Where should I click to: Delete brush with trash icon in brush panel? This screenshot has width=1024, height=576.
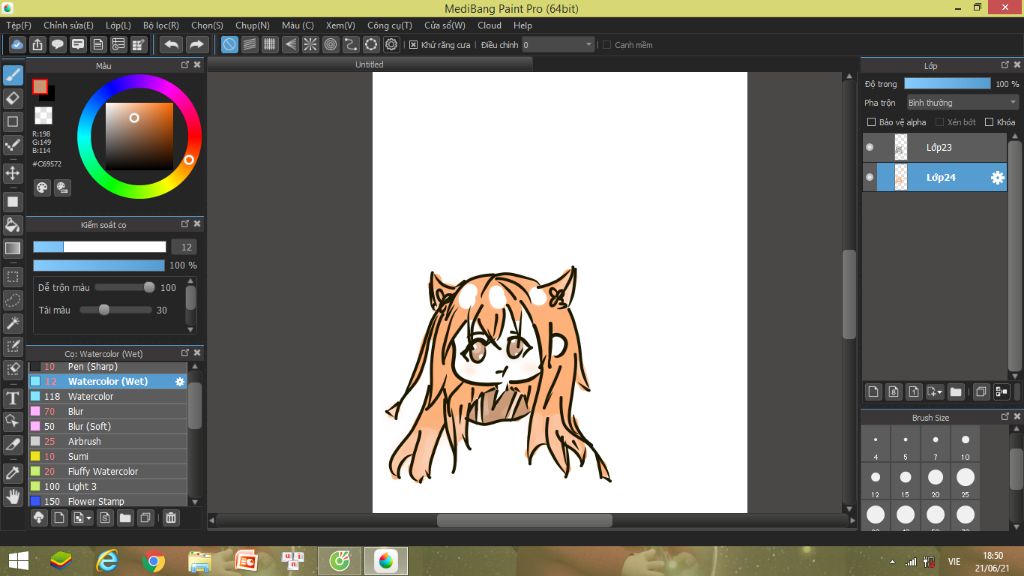(x=170, y=518)
